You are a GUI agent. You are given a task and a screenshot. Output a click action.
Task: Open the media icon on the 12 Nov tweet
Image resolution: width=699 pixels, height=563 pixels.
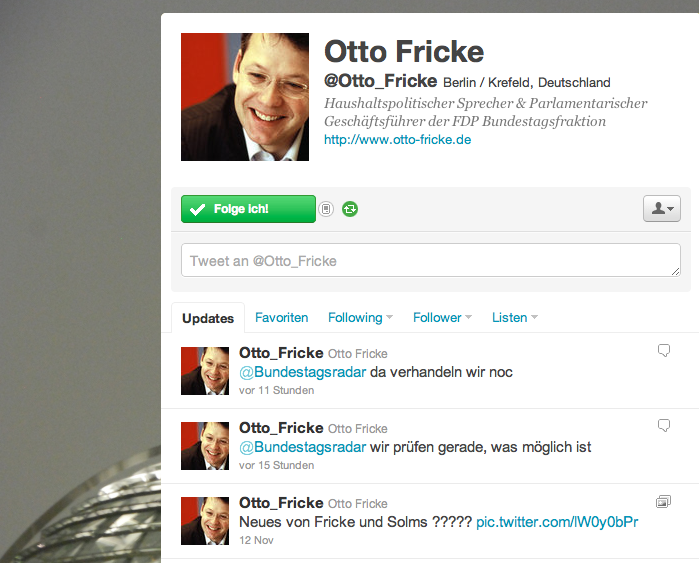coord(663,501)
